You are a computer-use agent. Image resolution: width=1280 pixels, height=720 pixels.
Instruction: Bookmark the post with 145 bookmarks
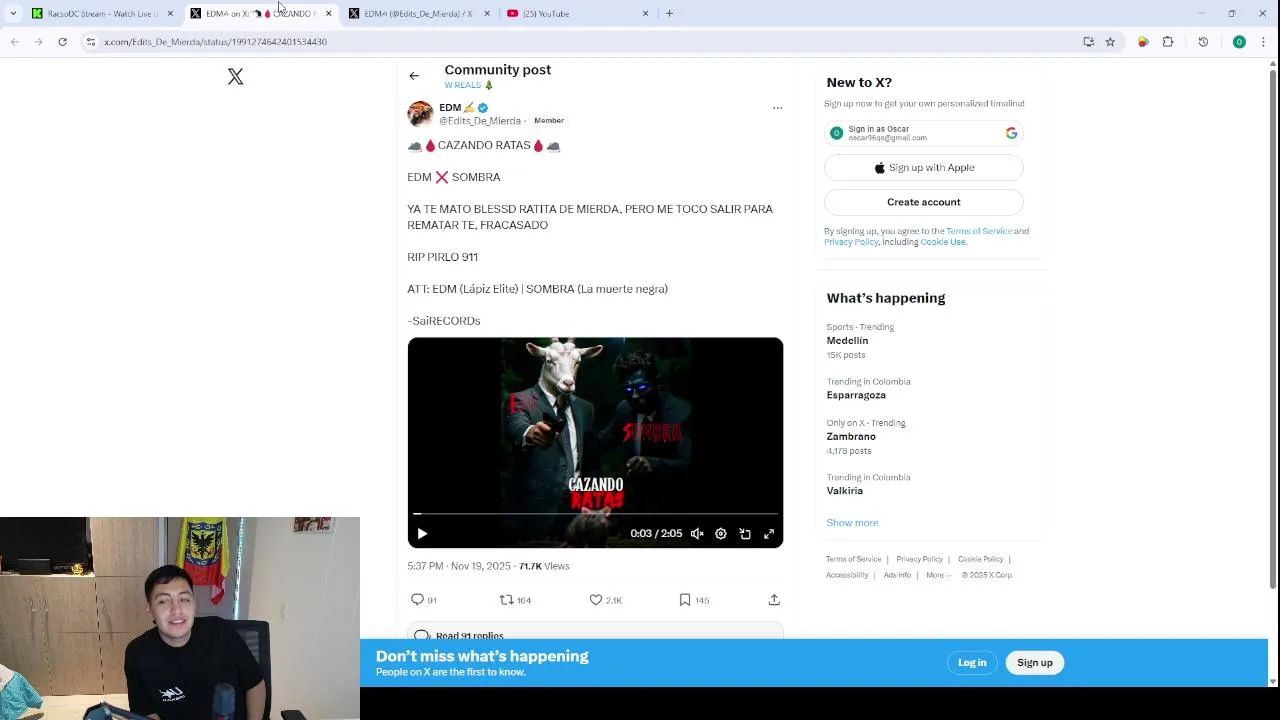[685, 600]
